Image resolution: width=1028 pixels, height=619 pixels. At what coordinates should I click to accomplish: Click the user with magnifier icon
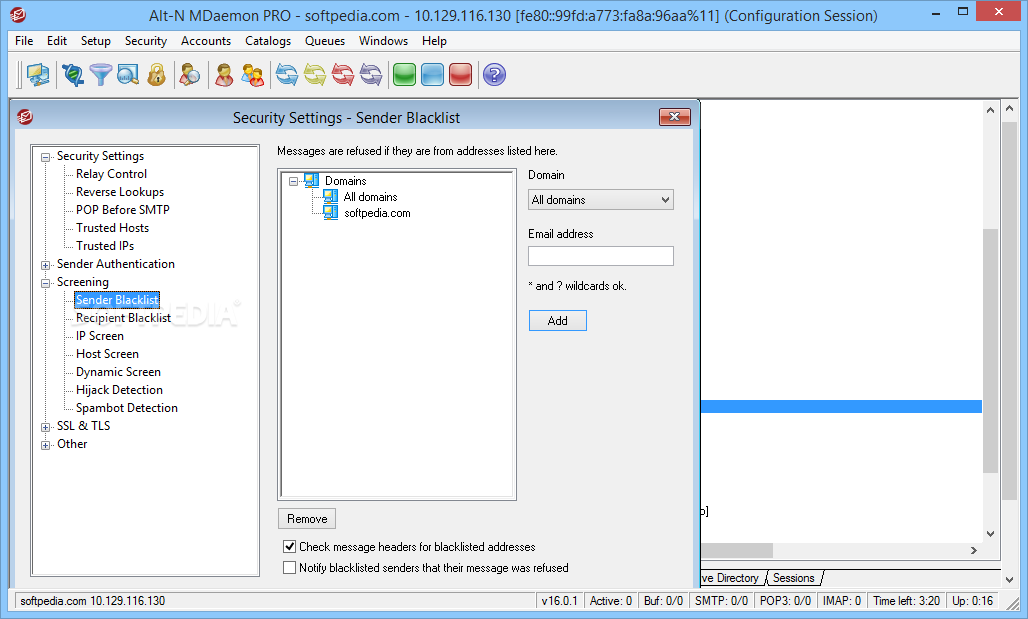click(189, 75)
